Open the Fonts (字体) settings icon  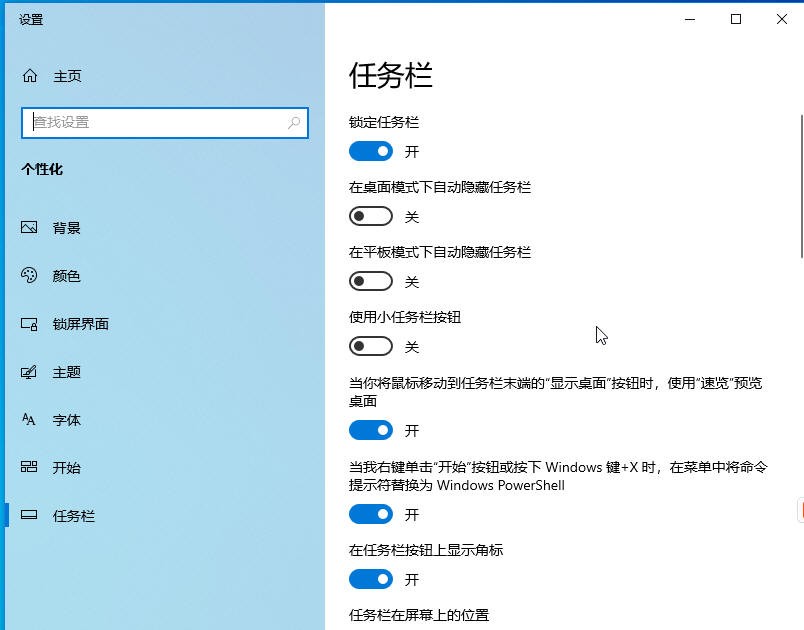29,420
